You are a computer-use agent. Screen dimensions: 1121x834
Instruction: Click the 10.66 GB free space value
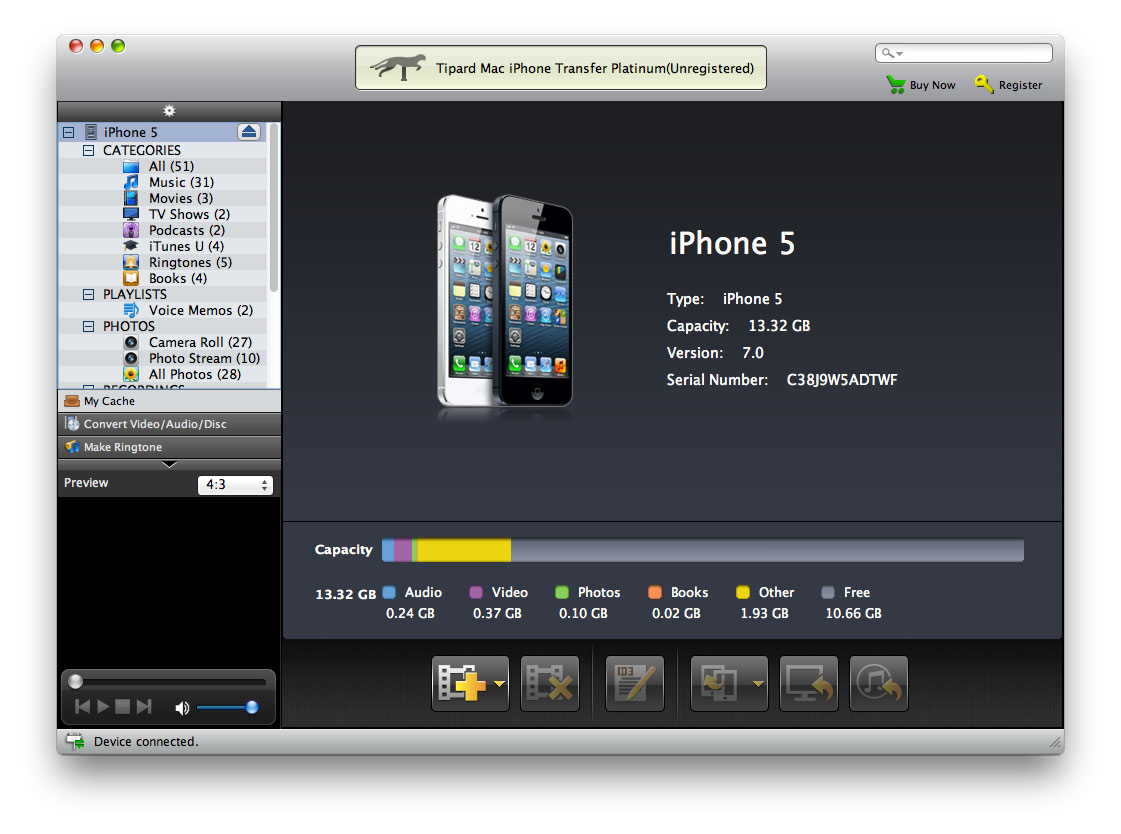[x=854, y=613]
